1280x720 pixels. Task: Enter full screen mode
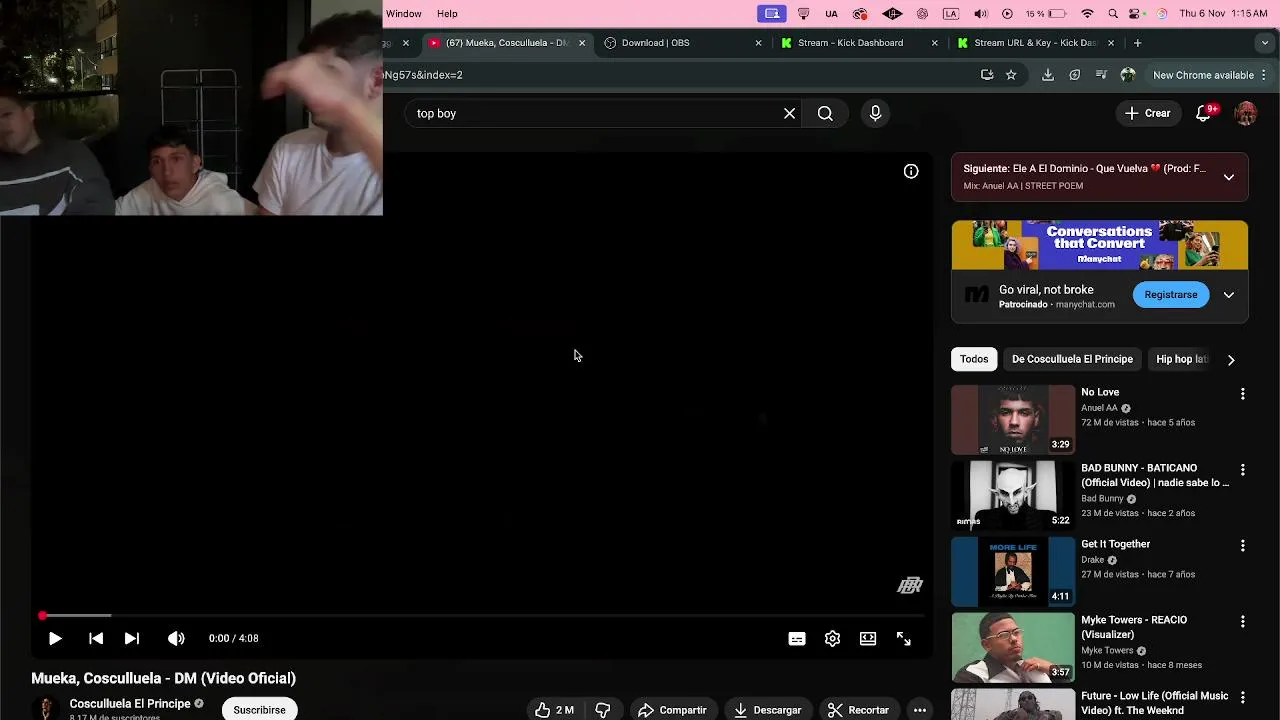[x=904, y=639]
